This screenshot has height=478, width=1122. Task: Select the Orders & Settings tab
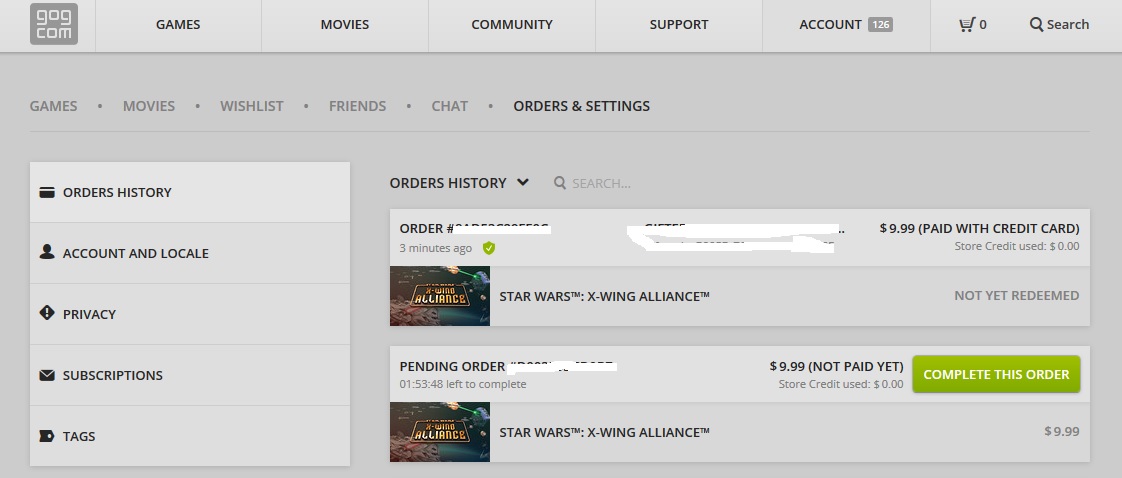(x=582, y=106)
